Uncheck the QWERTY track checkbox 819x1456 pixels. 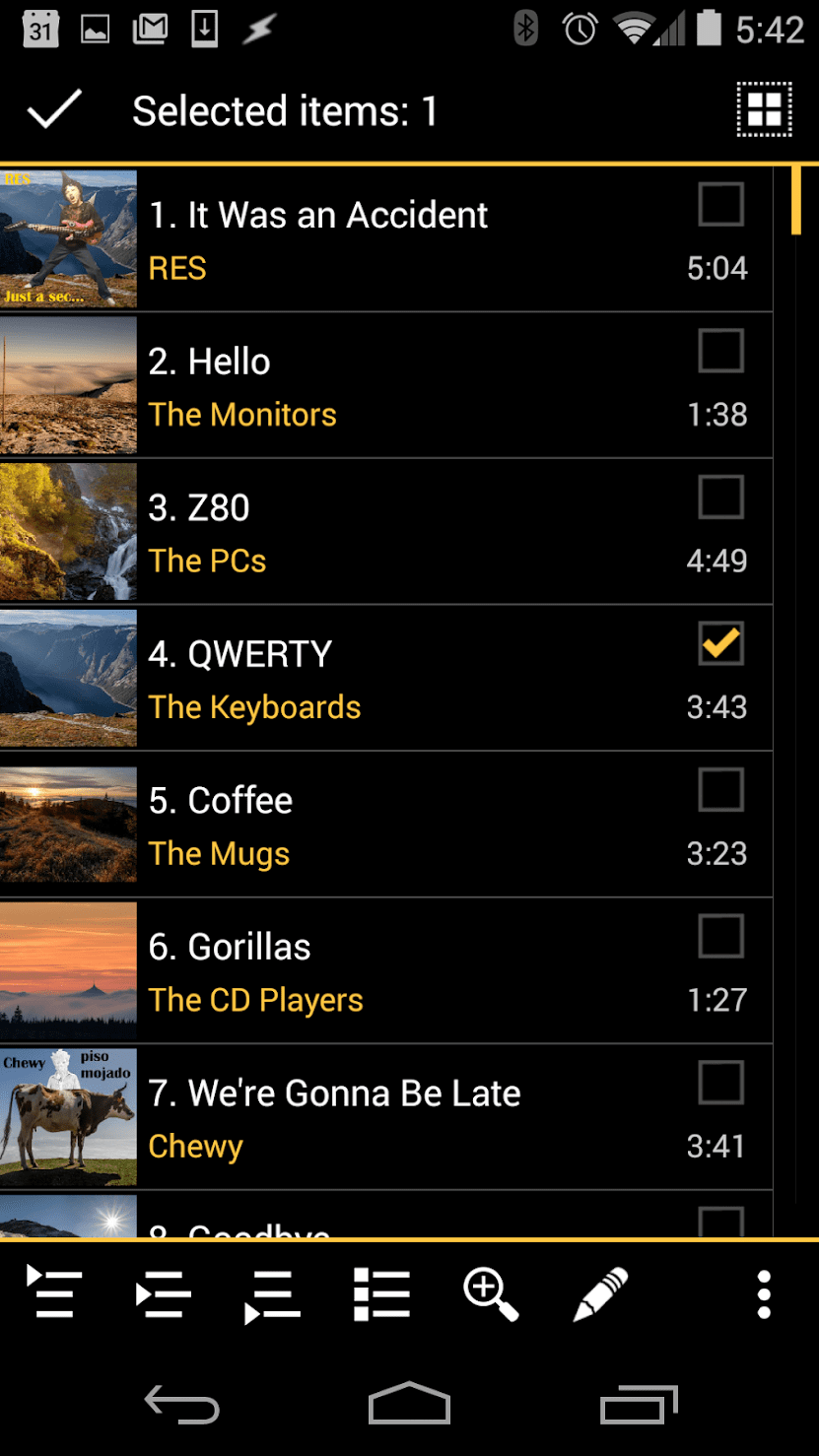click(x=721, y=643)
